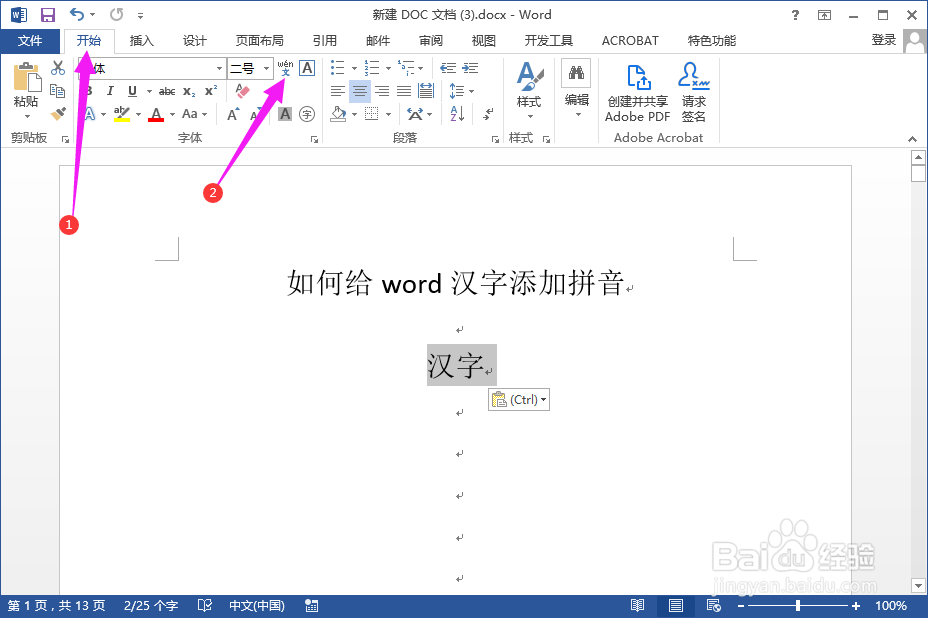The image size is (928, 618).
Task: Expand numbering list dropdown arrow
Action: point(388,69)
